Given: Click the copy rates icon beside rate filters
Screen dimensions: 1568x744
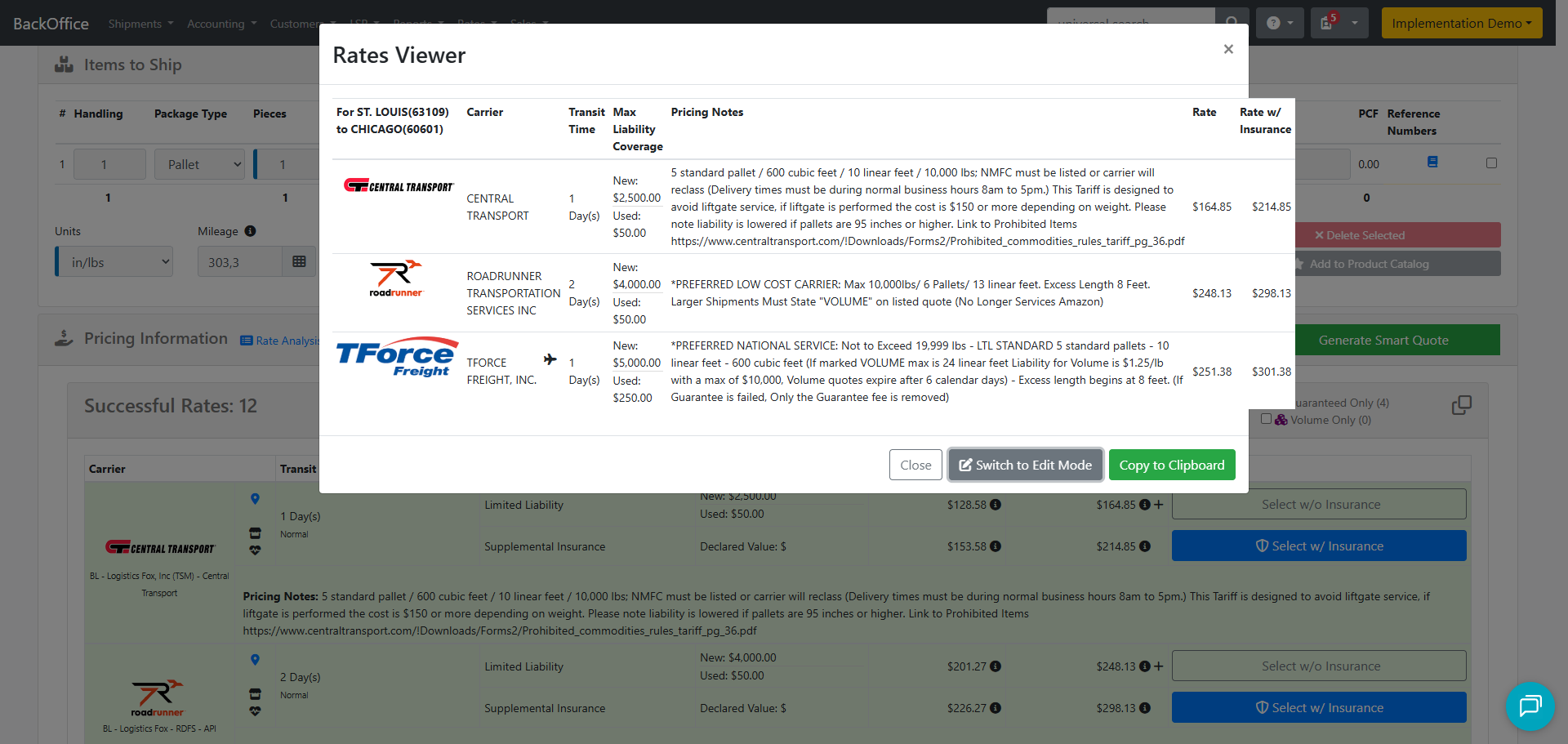Looking at the screenshot, I should coord(1462,405).
